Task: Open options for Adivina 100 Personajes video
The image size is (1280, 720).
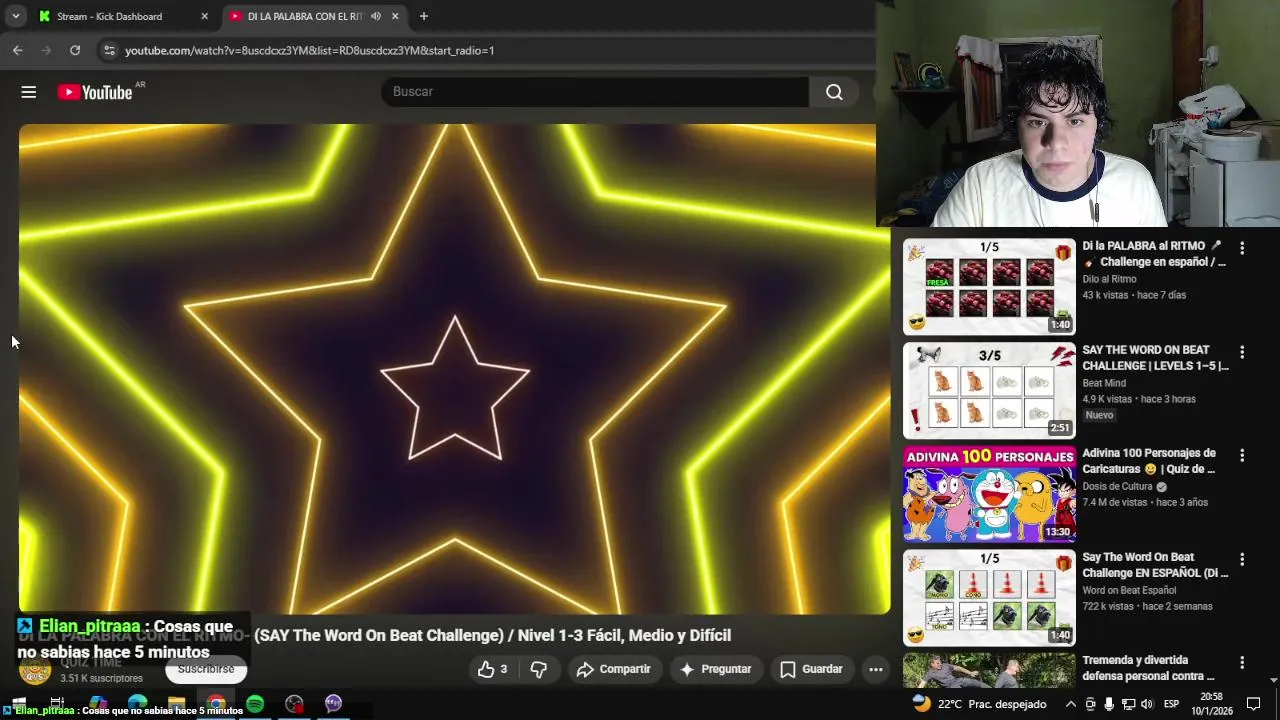Action: point(1242,455)
